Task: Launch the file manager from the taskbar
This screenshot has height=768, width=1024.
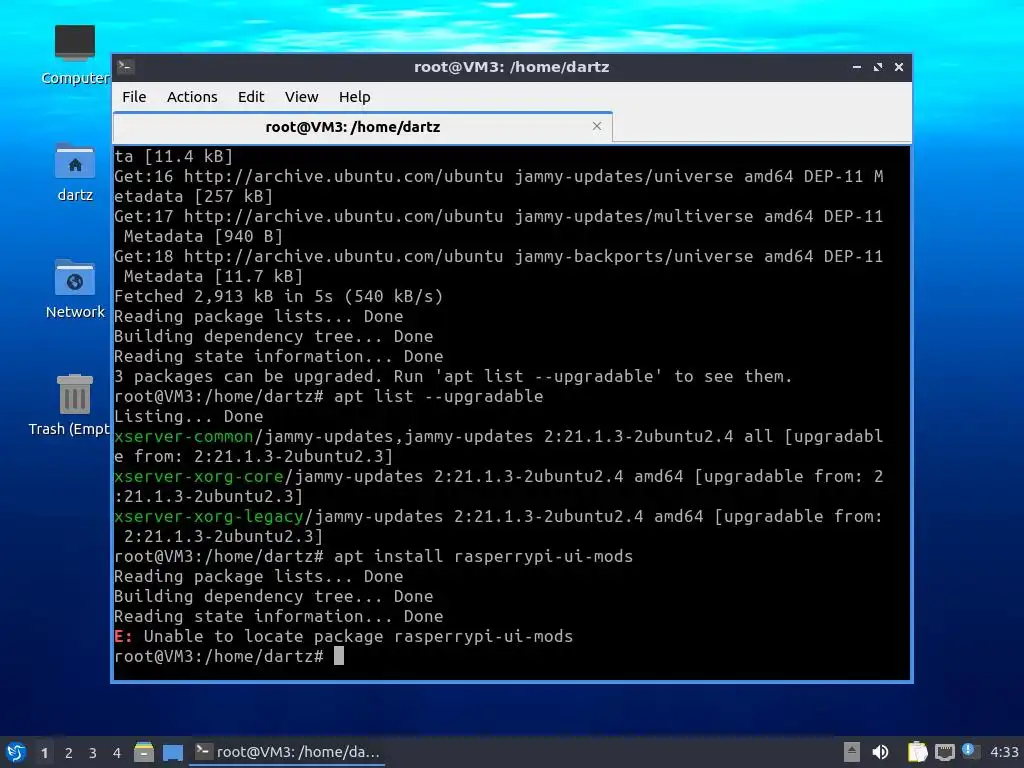Action: click(x=144, y=752)
